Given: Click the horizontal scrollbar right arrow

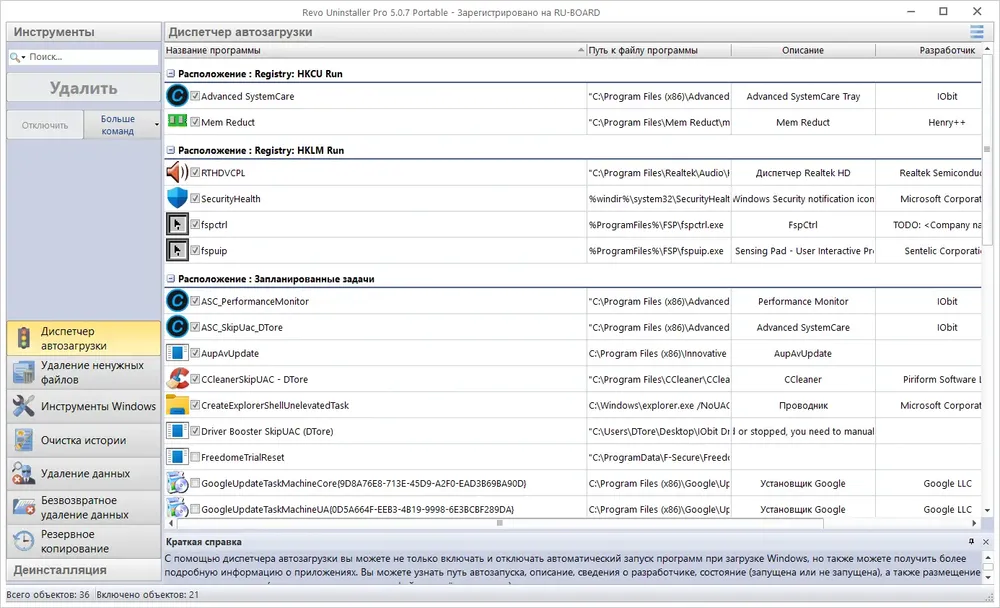Looking at the screenshot, I should 974,523.
